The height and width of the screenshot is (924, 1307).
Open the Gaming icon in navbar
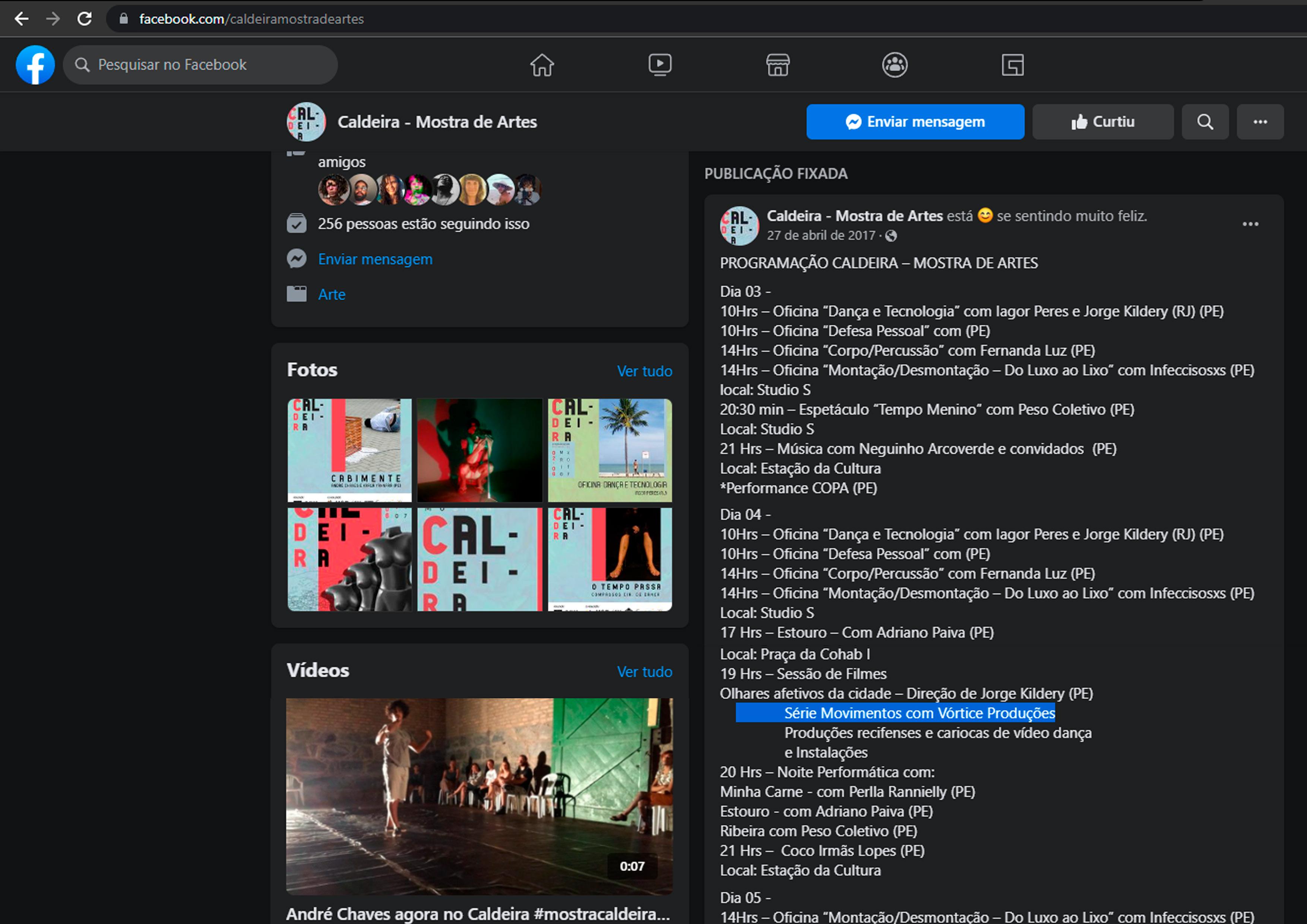click(1013, 65)
